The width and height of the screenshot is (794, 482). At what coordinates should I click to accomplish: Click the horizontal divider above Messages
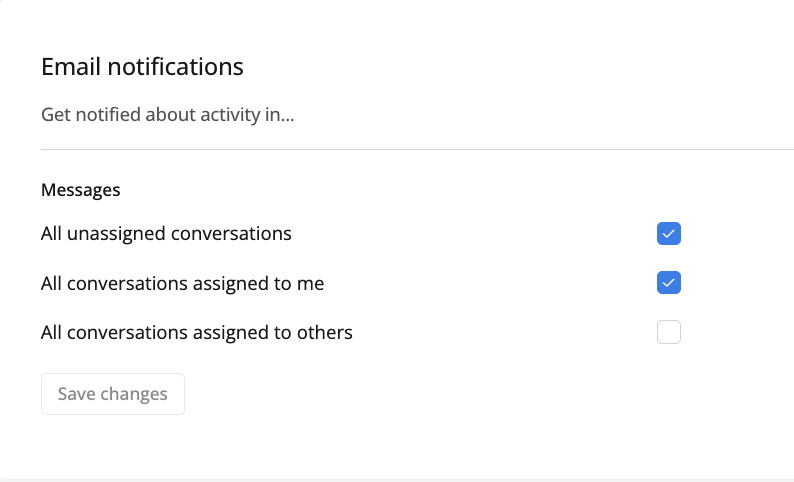[x=400, y=150]
